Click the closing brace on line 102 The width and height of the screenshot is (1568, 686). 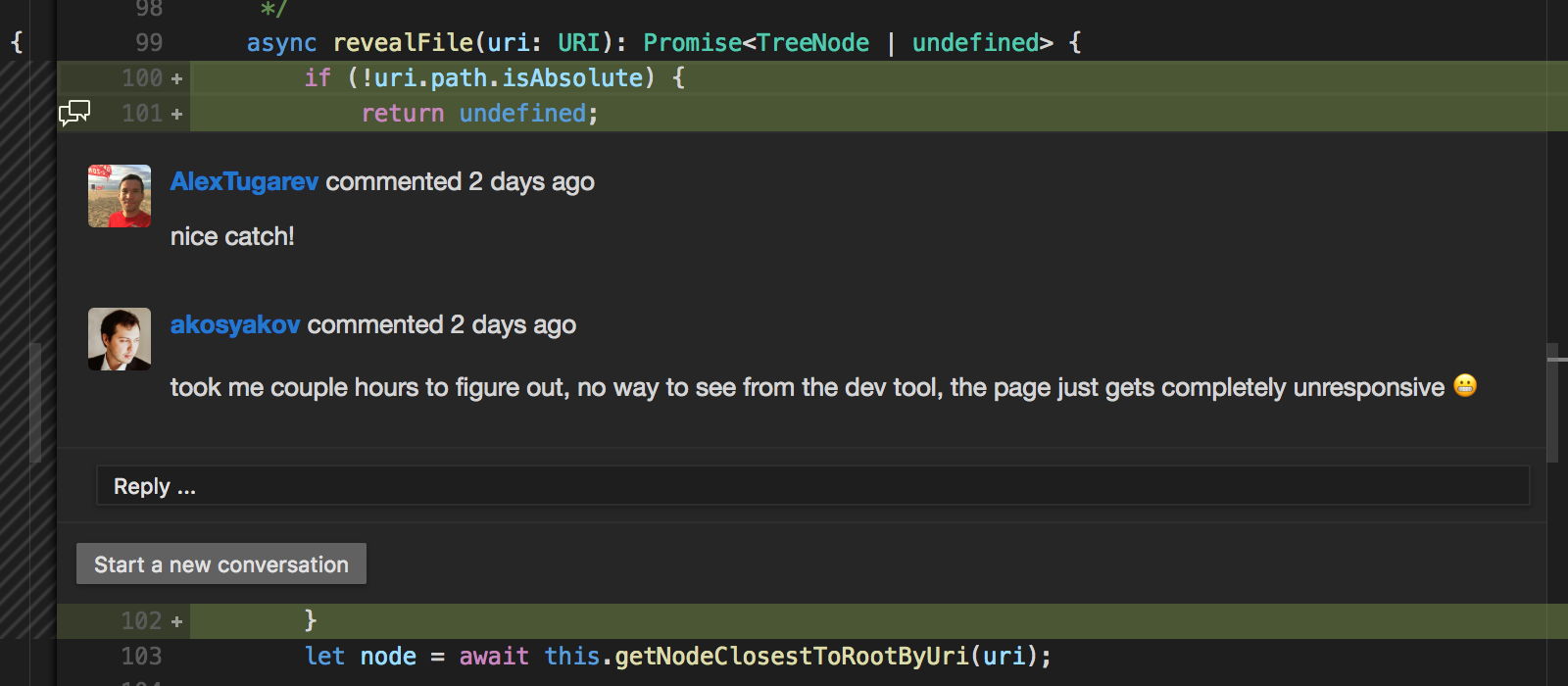point(311,620)
